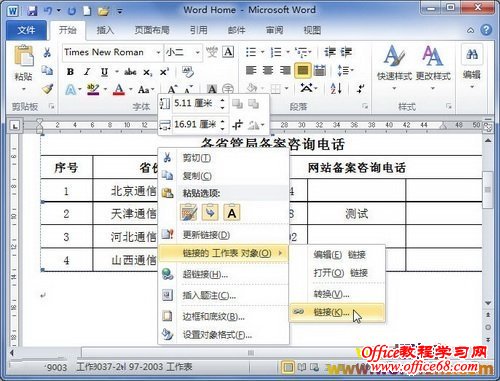
Task: Click the Save icon in quick access toolbar
Action: tap(32, 11)
